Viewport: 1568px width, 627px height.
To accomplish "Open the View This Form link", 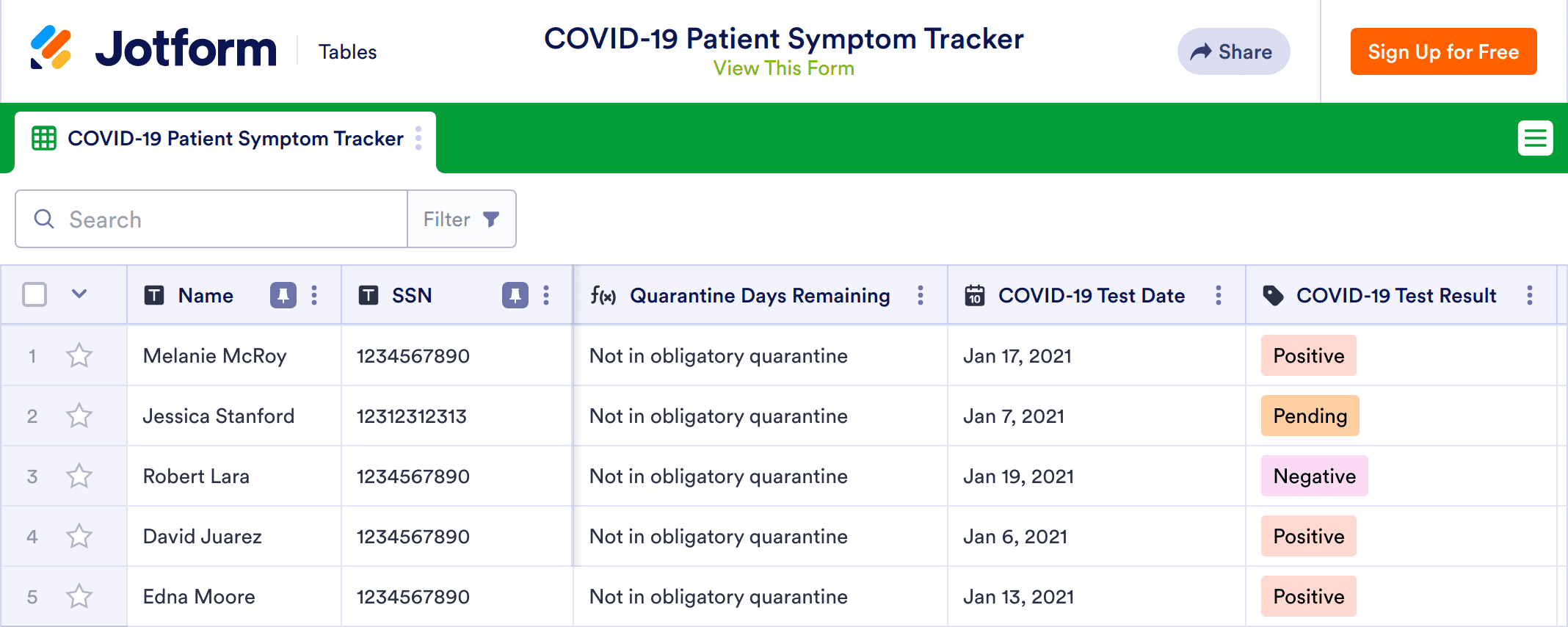I will point(783,68).
